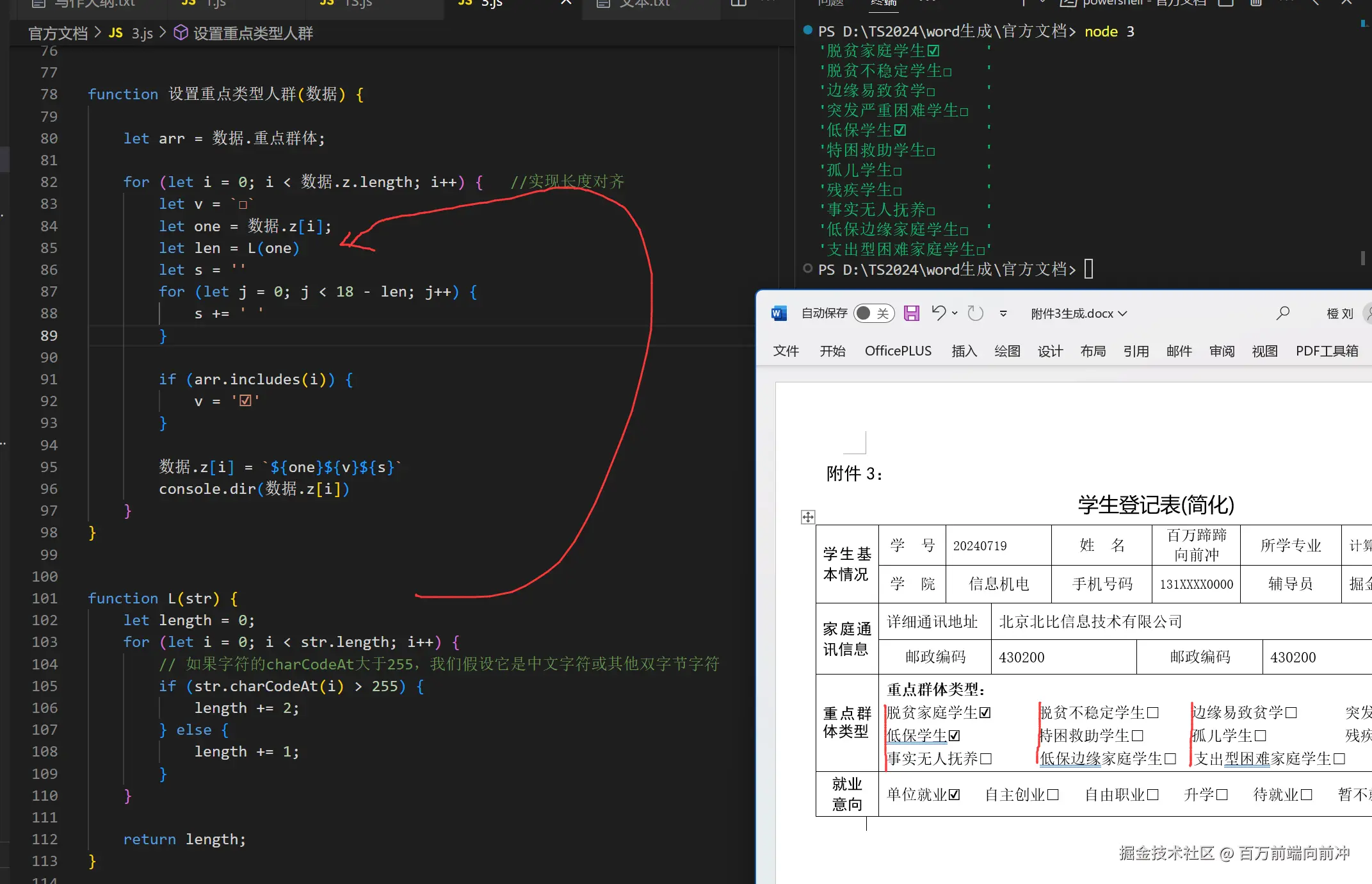The image size is (1372, 884).
Task: Click the Redo icon in Word
Action: tap(976, 313)
